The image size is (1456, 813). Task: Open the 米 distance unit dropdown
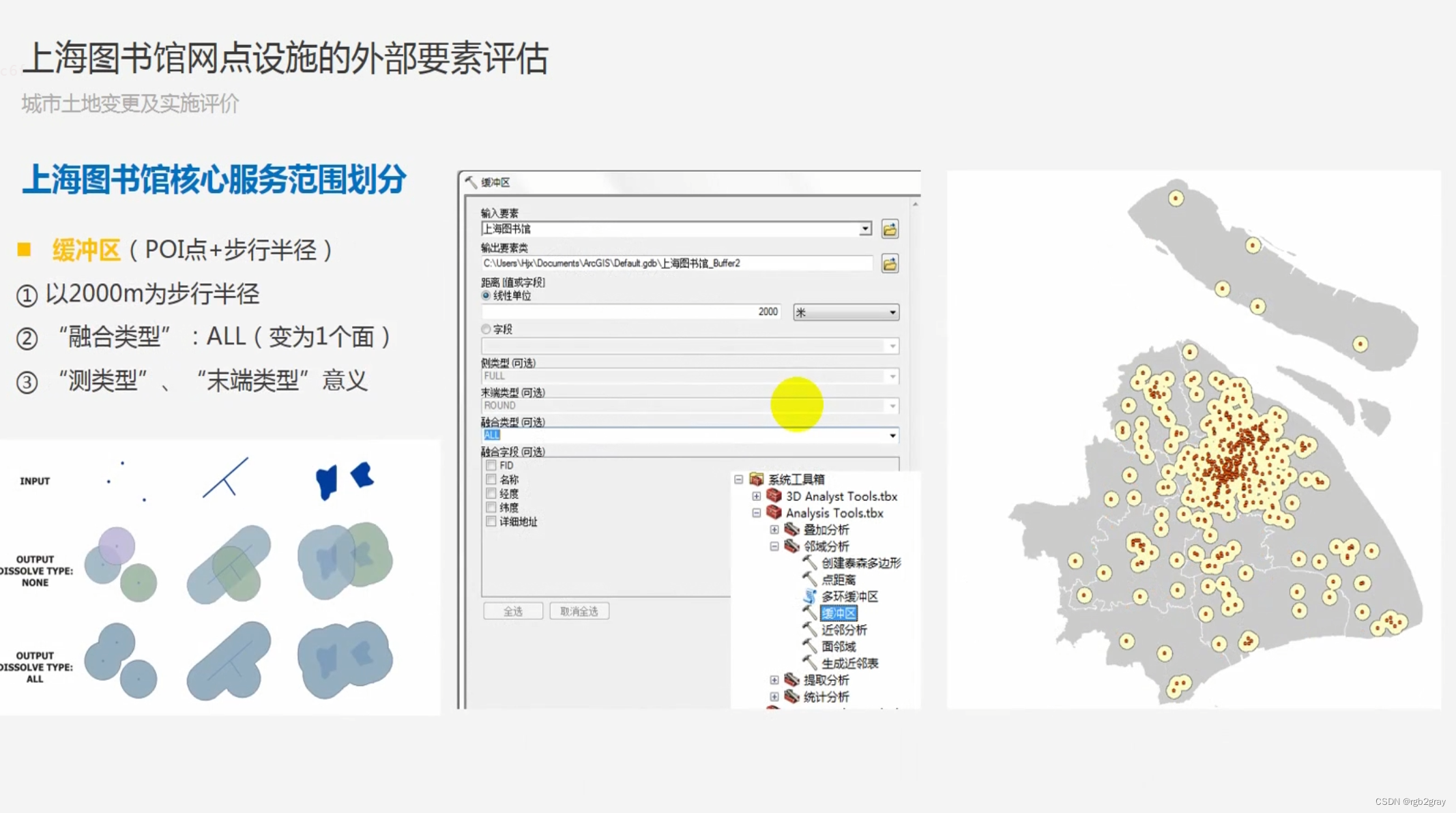[x=846, y=312]
